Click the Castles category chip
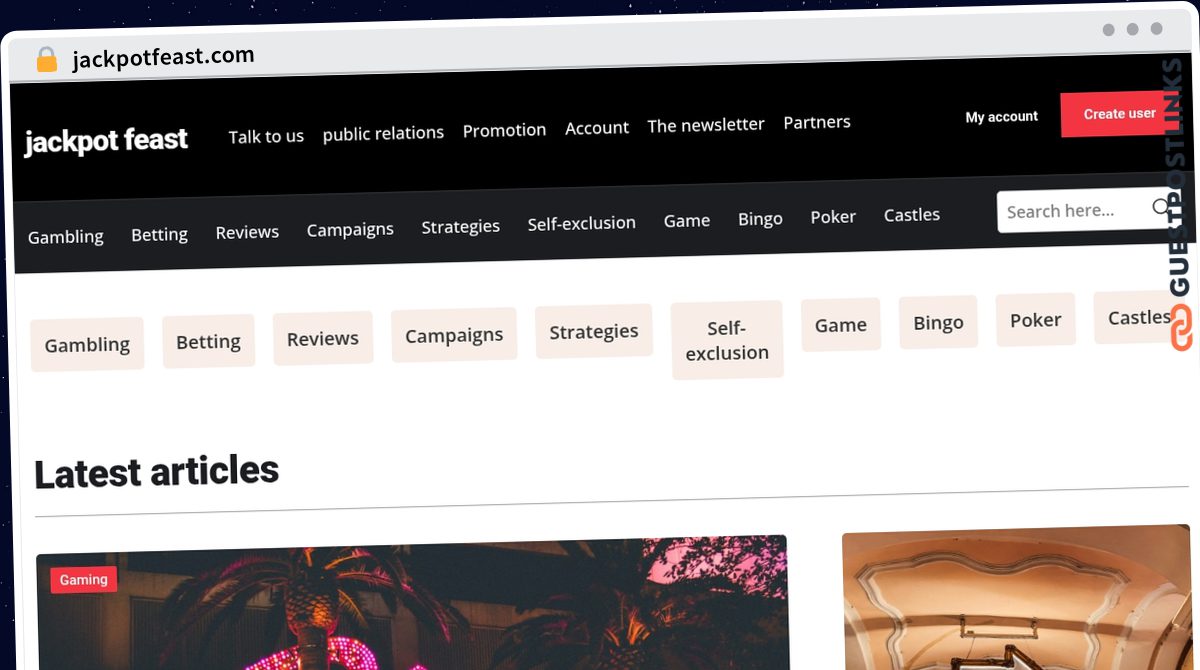 [1139, 317]
